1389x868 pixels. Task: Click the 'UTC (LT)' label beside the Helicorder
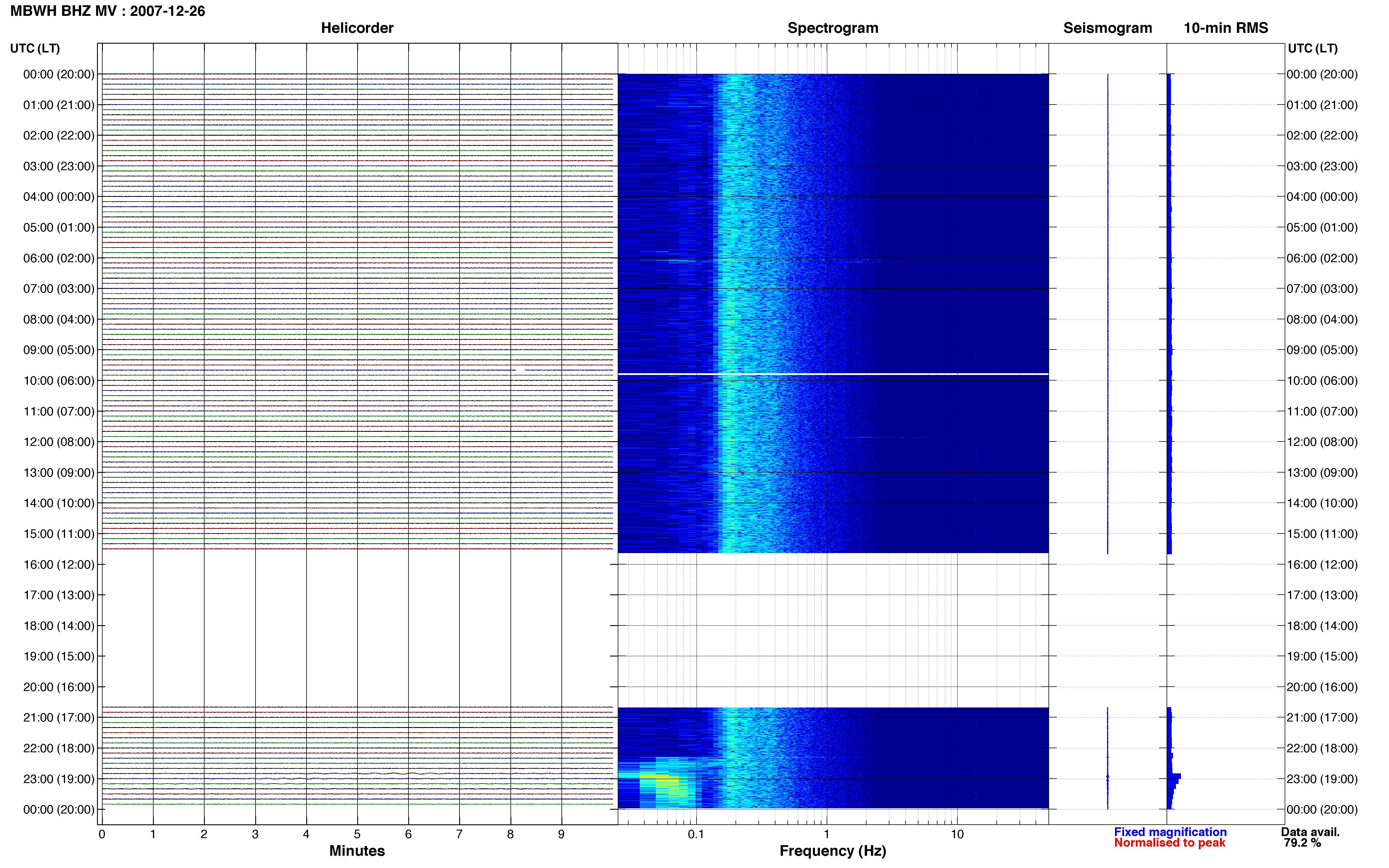(35, 48)
